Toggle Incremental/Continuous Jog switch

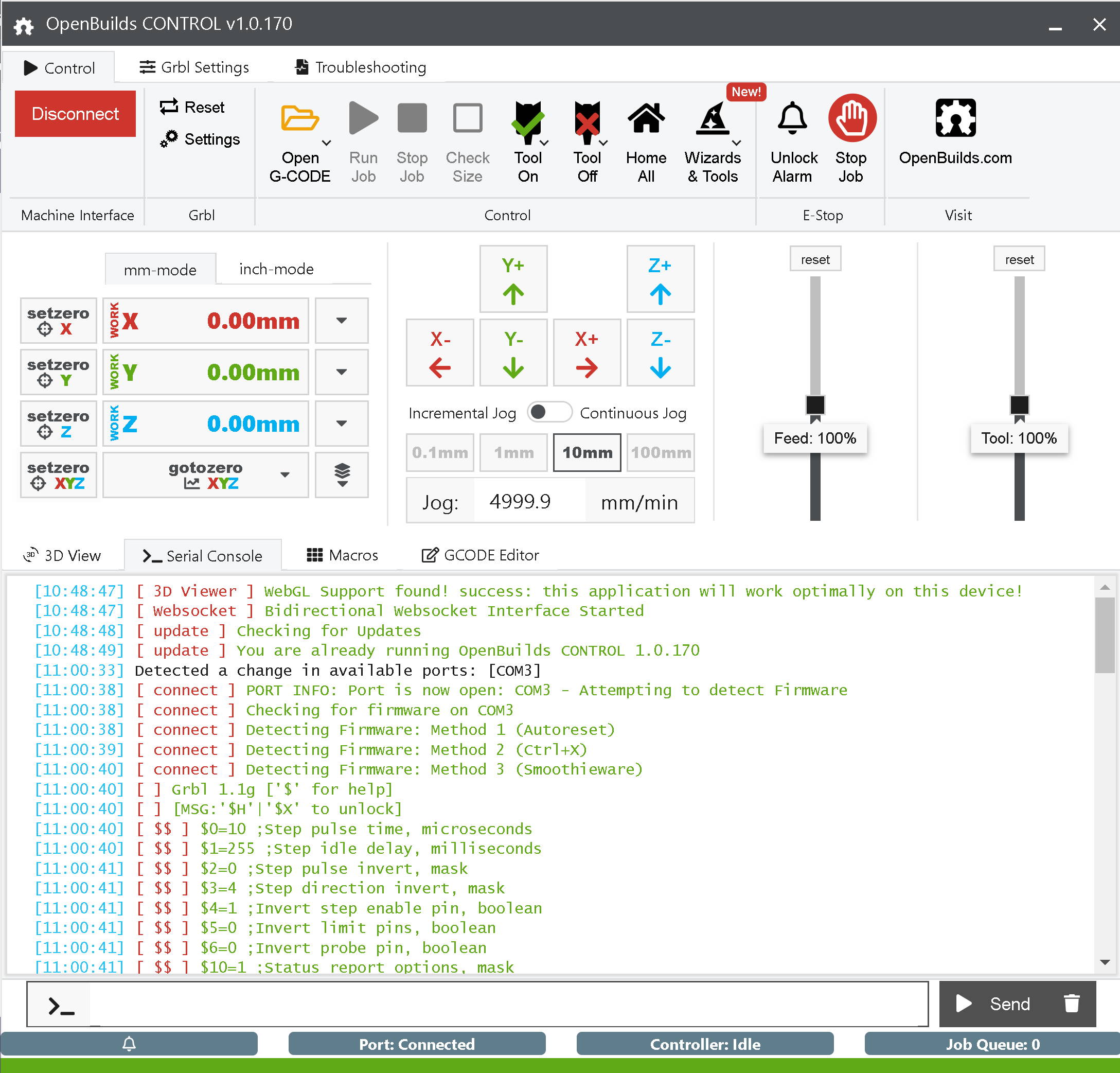click(x=549, y=412)
